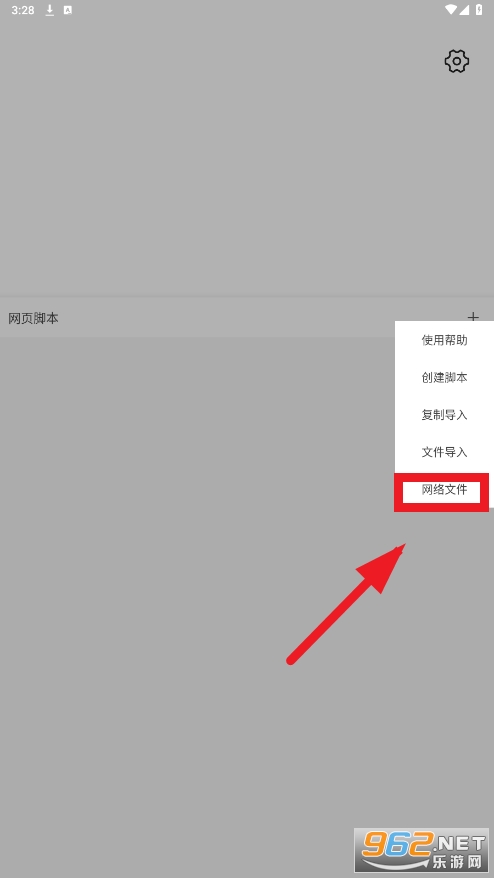Tap the Wi-Fi status icon
The image size is (494, 878).
451,10
